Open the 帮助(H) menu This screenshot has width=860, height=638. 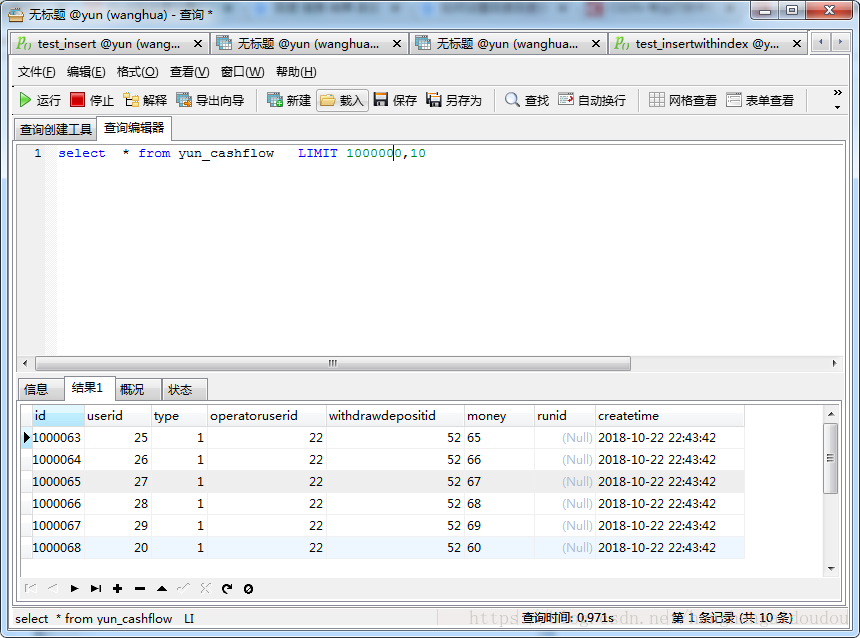296,72
